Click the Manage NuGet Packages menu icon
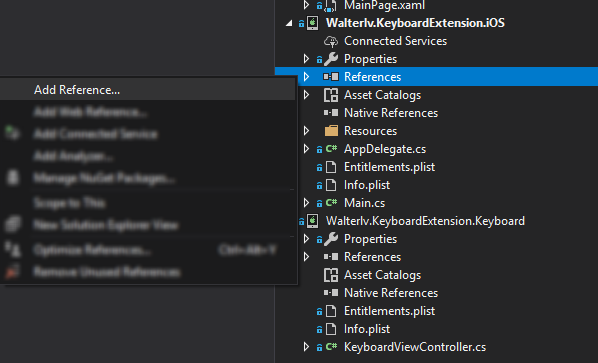Screen dimensions: 598x363 13,178
